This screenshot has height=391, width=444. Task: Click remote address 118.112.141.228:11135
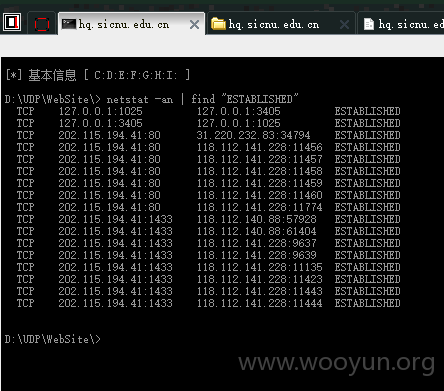coord(259,267)
